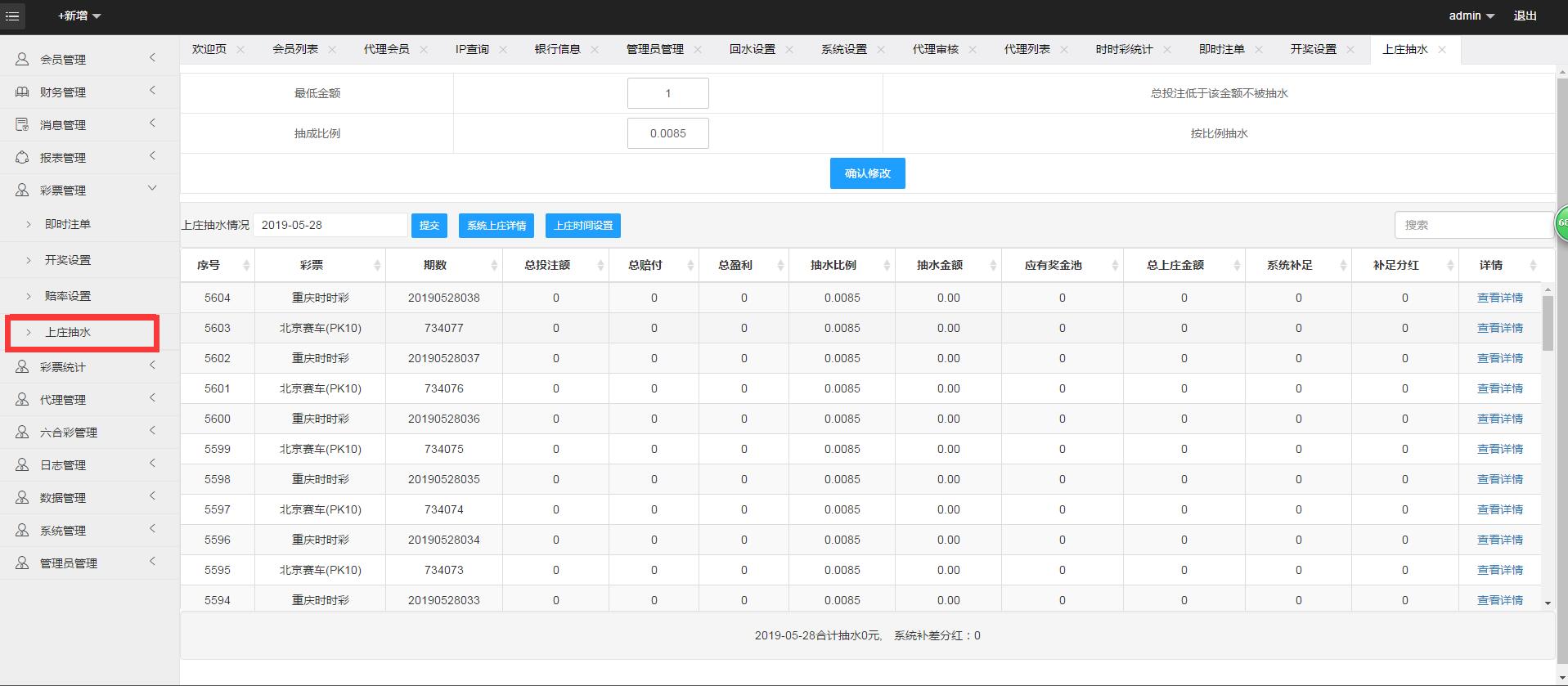Click the 财务管理 sidebar book icon
Image resolution: width=1568 pixels, height=686 pixels.
point(22,92)
